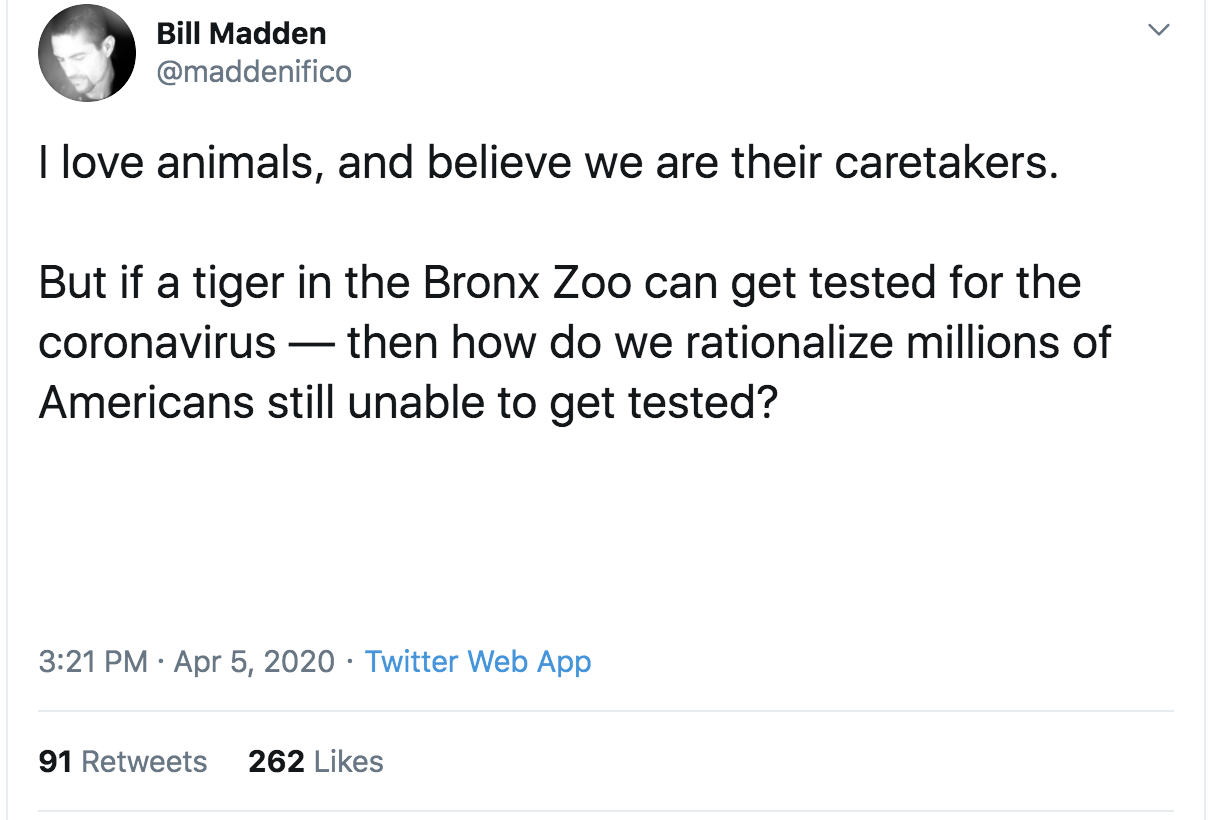Click the 'Likes' label text

(x=348, y=761)
